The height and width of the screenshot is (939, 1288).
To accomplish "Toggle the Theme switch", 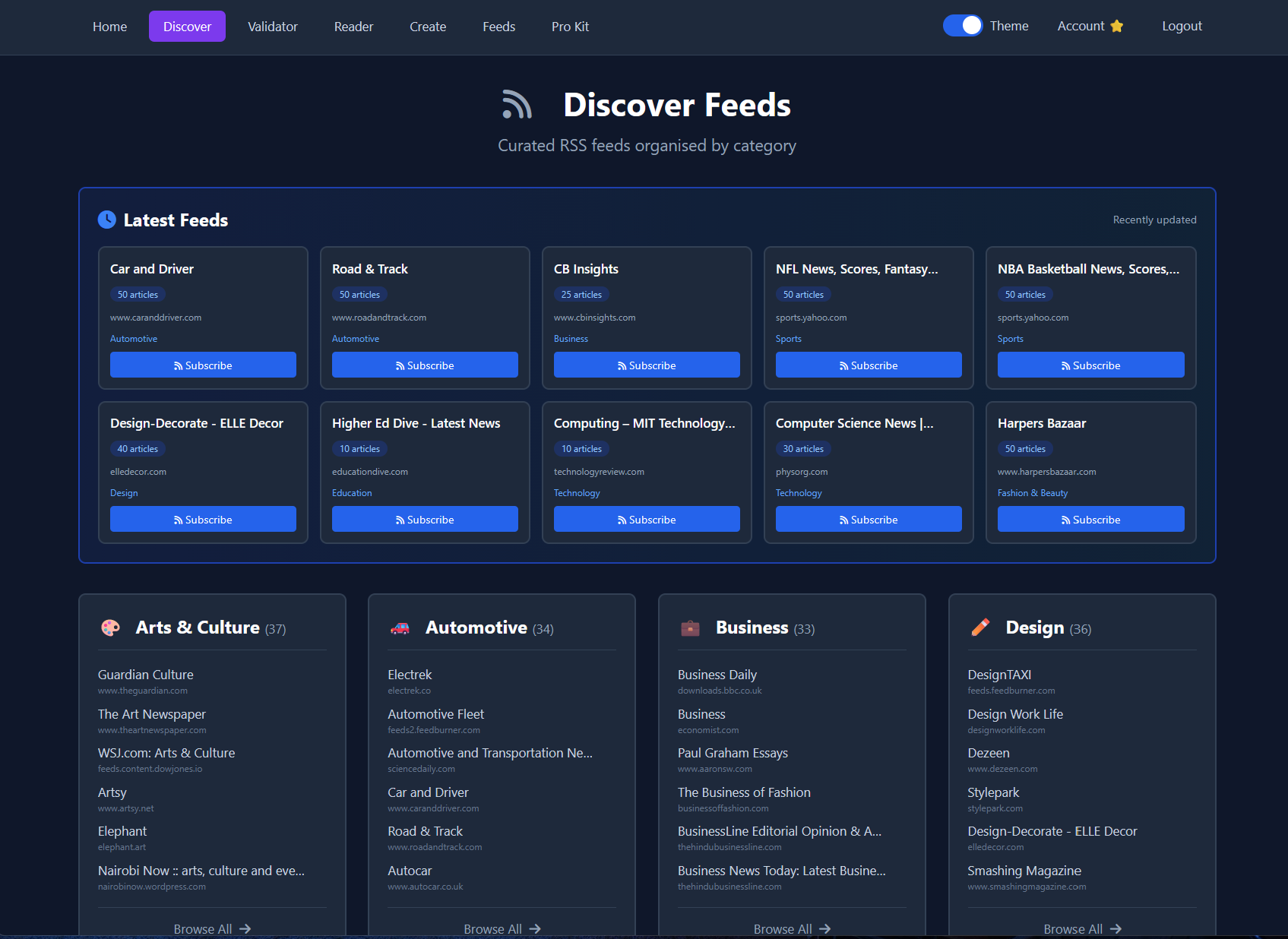I will 962,25.
